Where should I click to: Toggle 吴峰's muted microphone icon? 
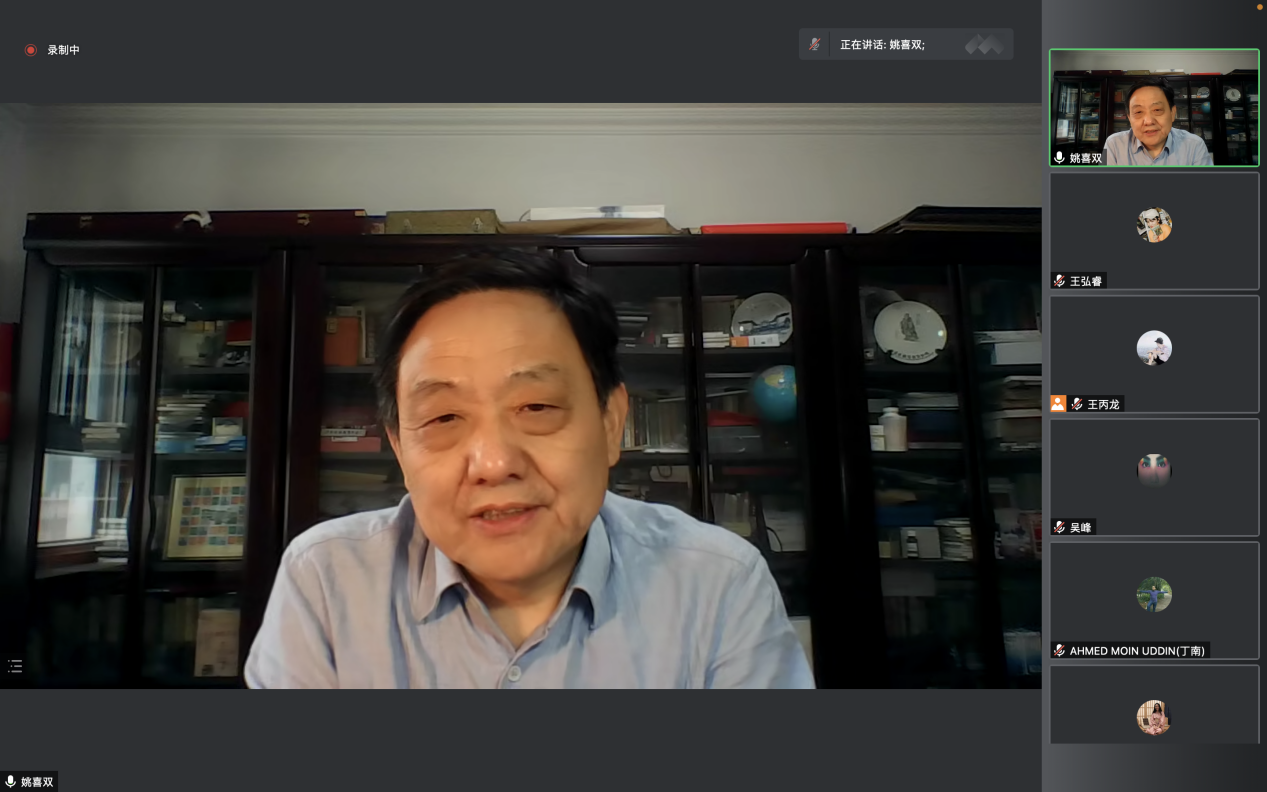pos(1060,527)
